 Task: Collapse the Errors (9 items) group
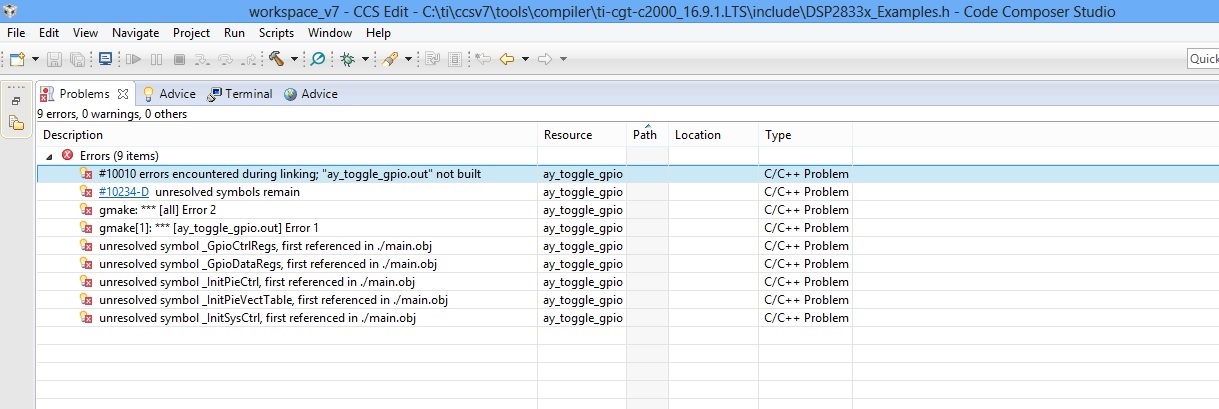tap(49, 156)
